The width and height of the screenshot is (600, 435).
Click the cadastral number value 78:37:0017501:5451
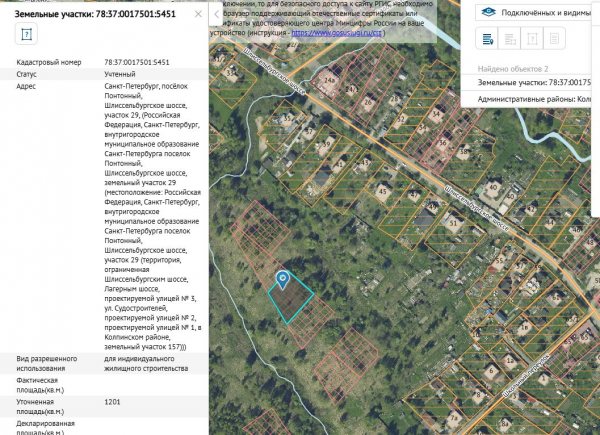click(141, 62)
